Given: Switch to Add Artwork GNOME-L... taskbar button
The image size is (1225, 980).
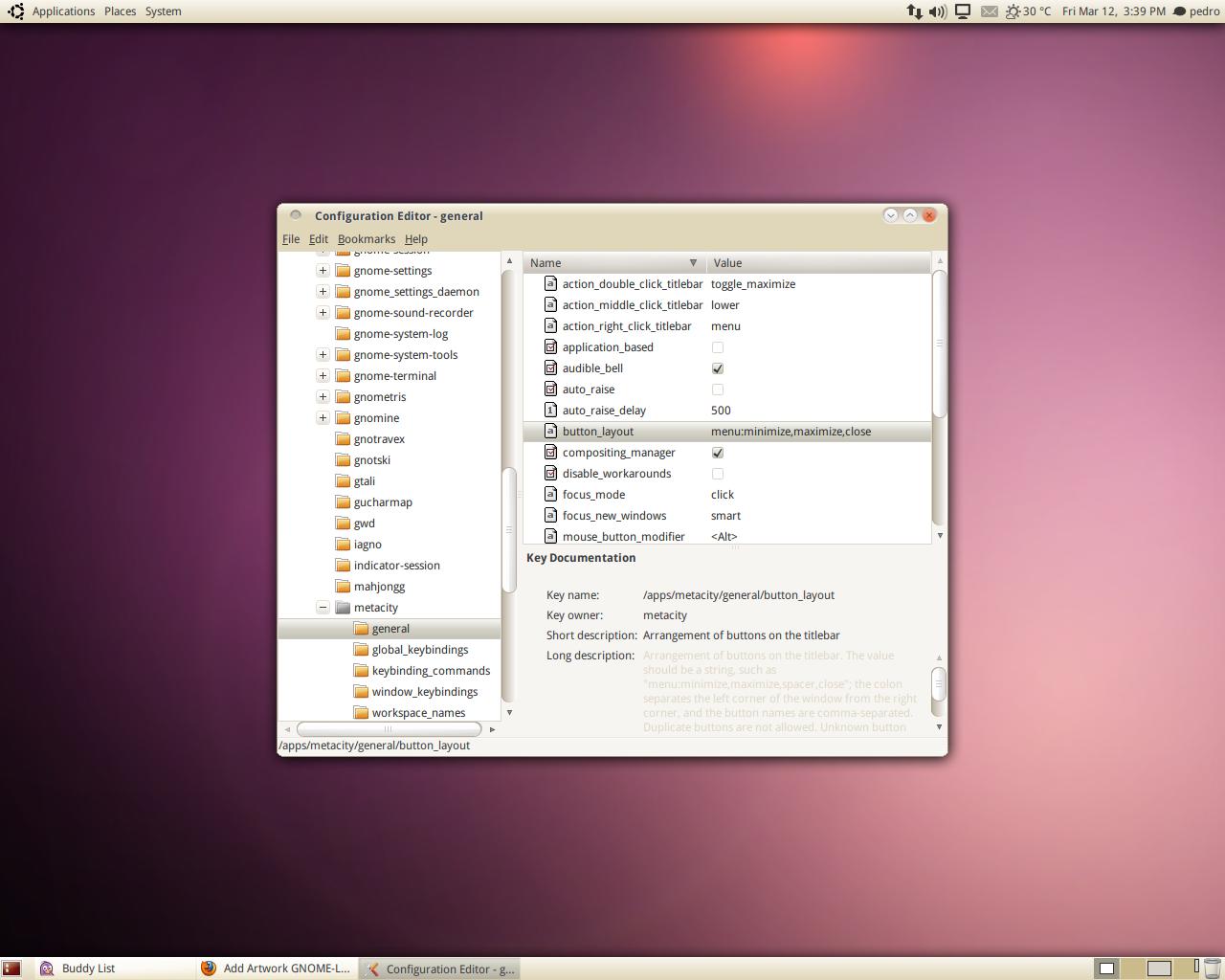Looking at the screenshot, I should (x=276, y=969).
